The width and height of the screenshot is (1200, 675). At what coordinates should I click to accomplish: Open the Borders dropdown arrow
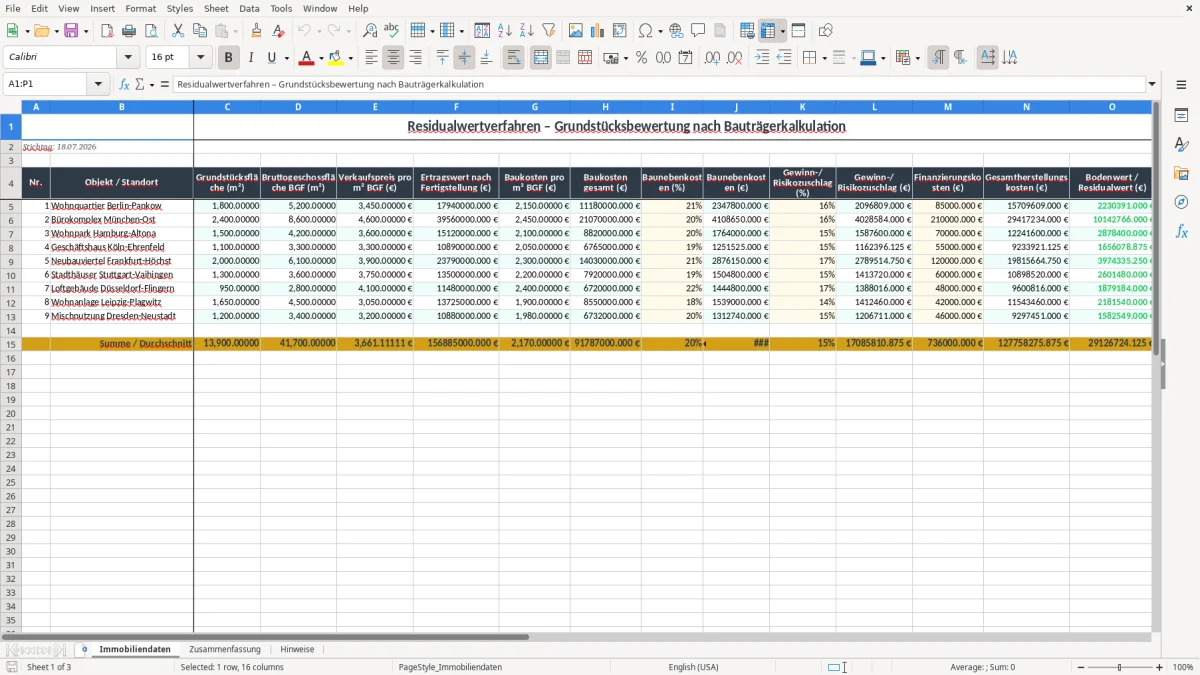click(824, 58)
